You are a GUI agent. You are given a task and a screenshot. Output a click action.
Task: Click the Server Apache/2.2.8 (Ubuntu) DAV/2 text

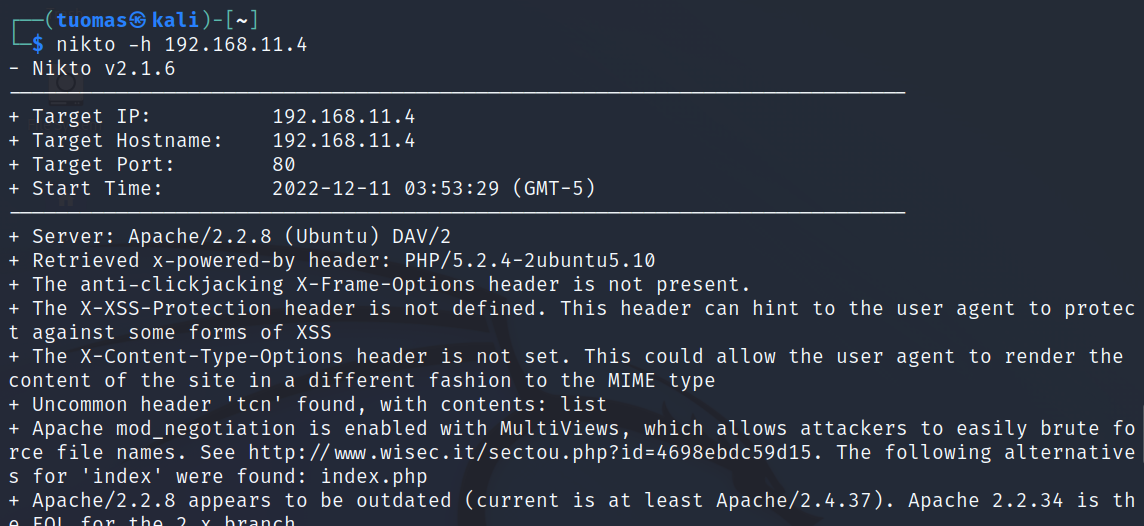click(241, 236)
